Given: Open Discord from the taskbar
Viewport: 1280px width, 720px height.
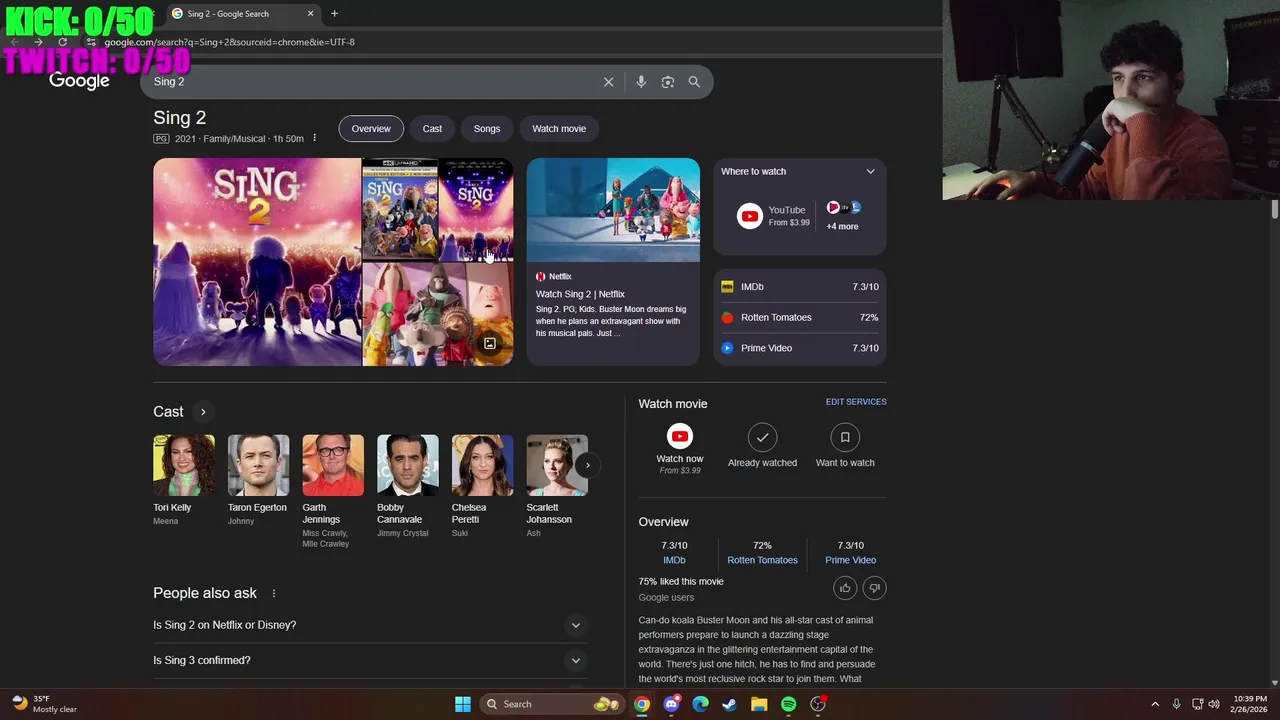Looking at the screenshot, I should pyautogui.click(x=671, y=704).
